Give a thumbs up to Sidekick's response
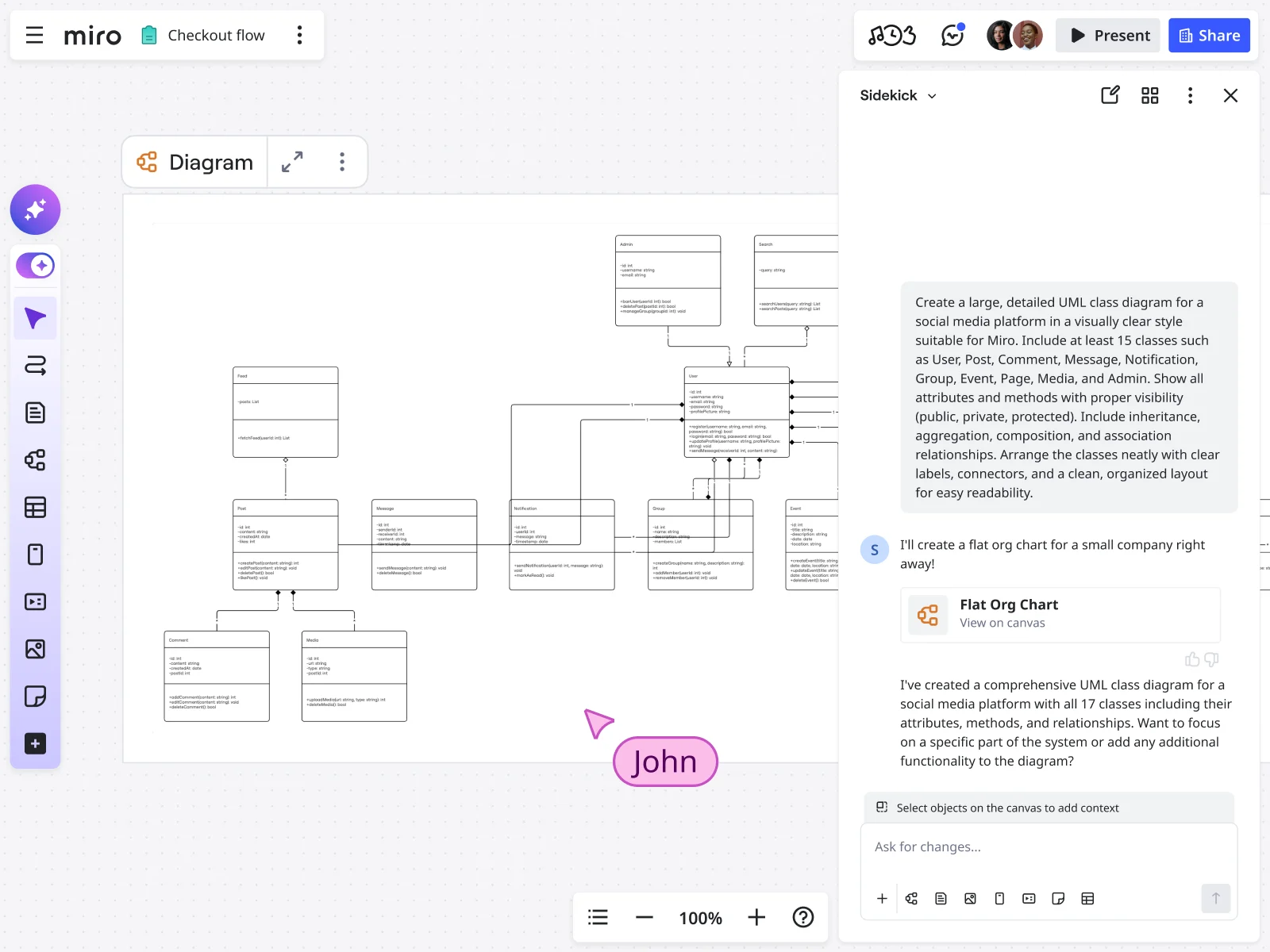Screen dimensions: 1270x952 coord(1192,659)
